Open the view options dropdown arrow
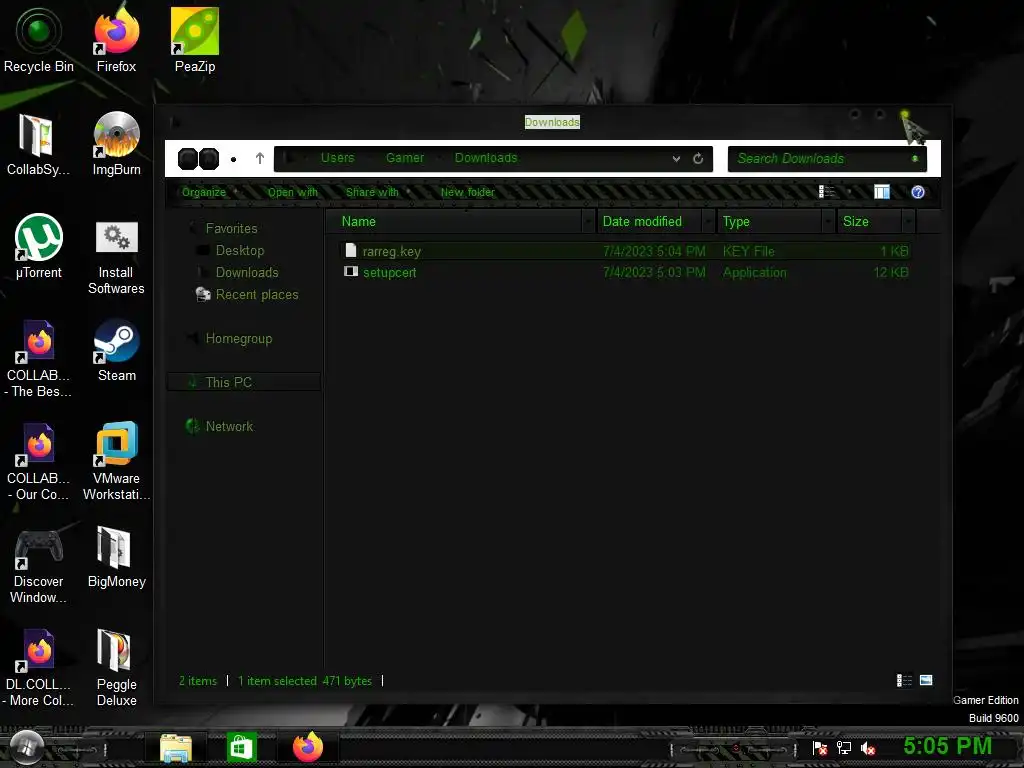 [x=848, y=192]
